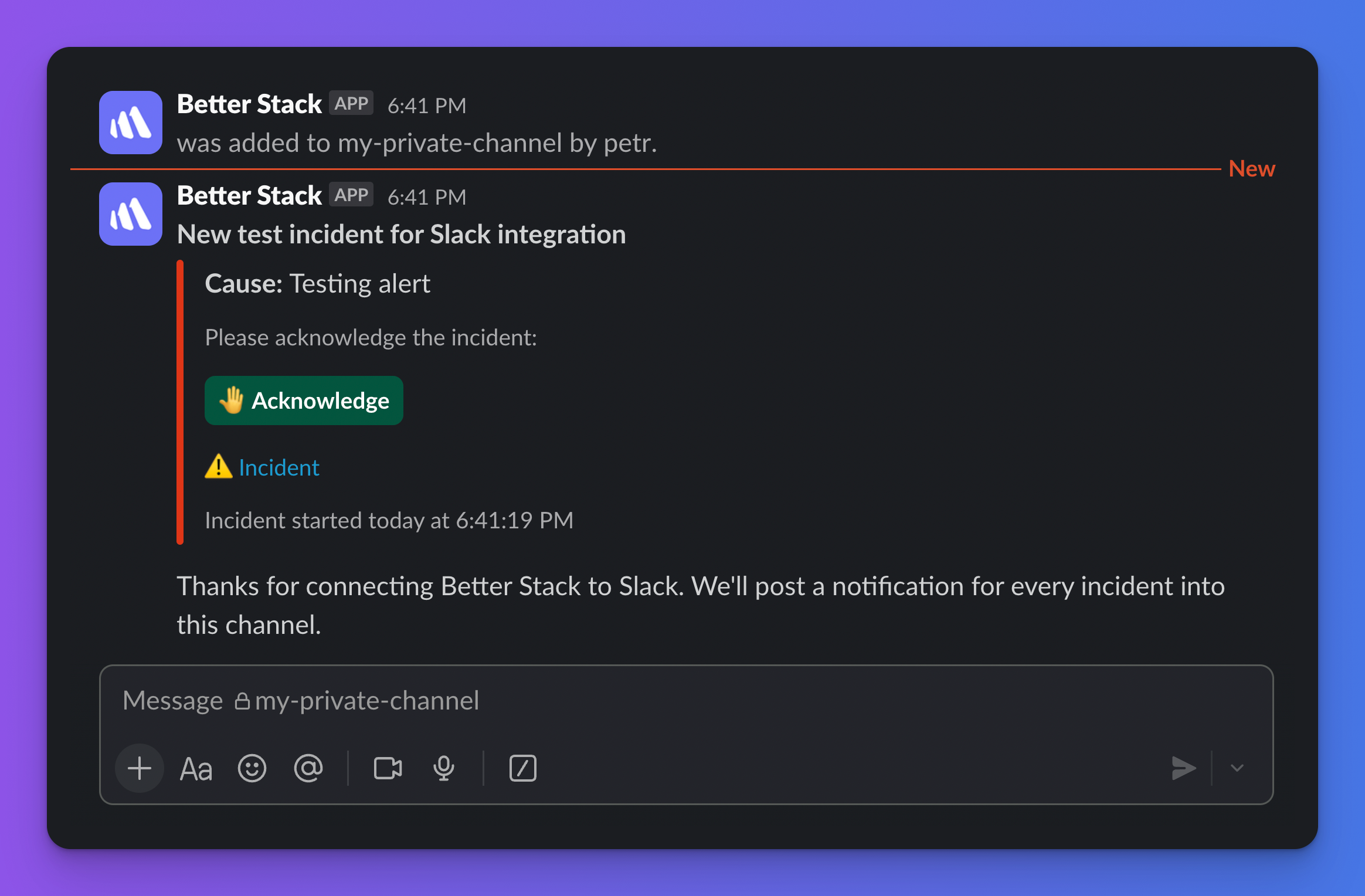Image resolution: width=1365 pixels, height=896 pixels.
Task: Open the Incident link
Action: [279, 467]
